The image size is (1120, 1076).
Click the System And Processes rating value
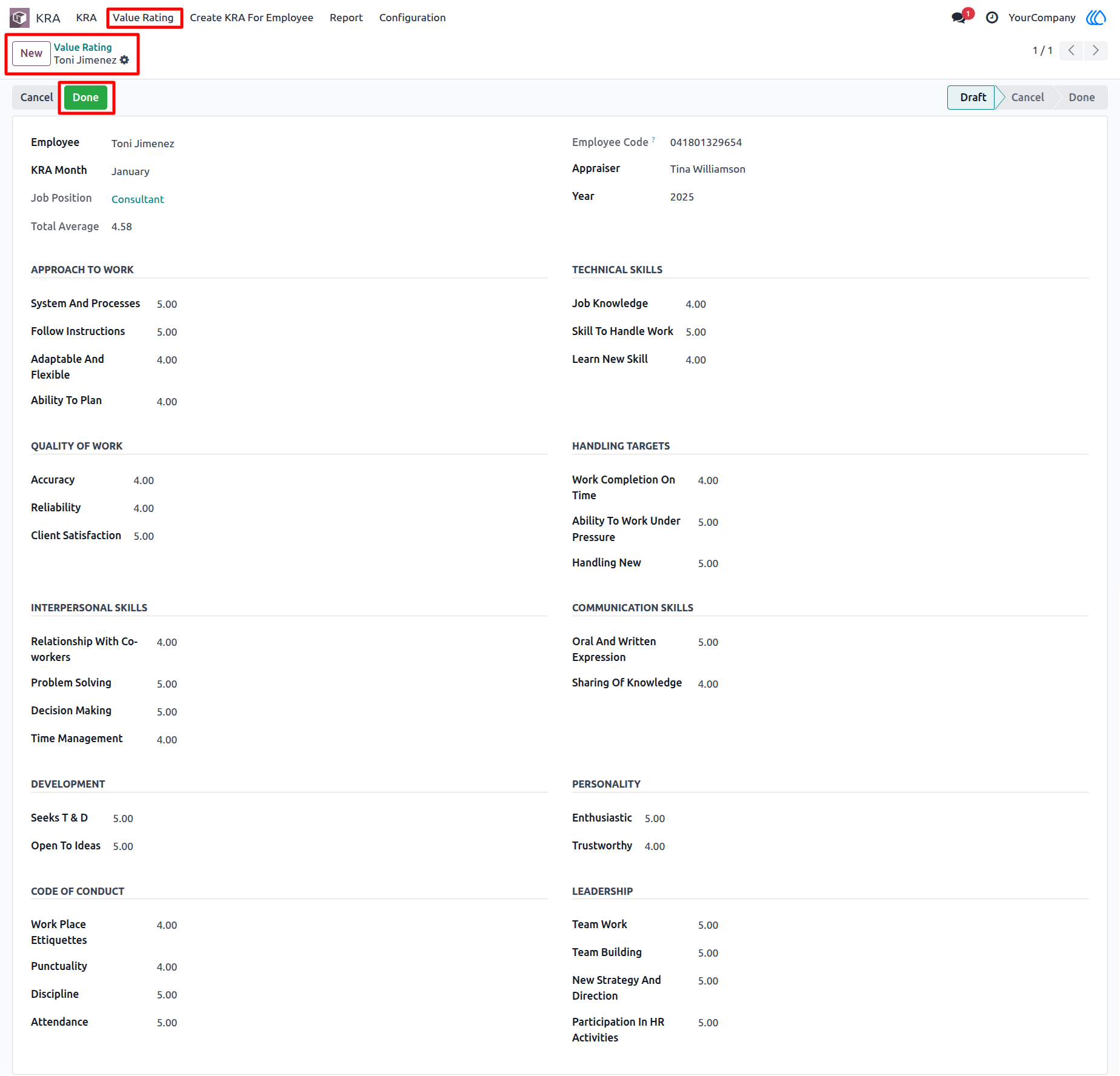coord(167,304)
